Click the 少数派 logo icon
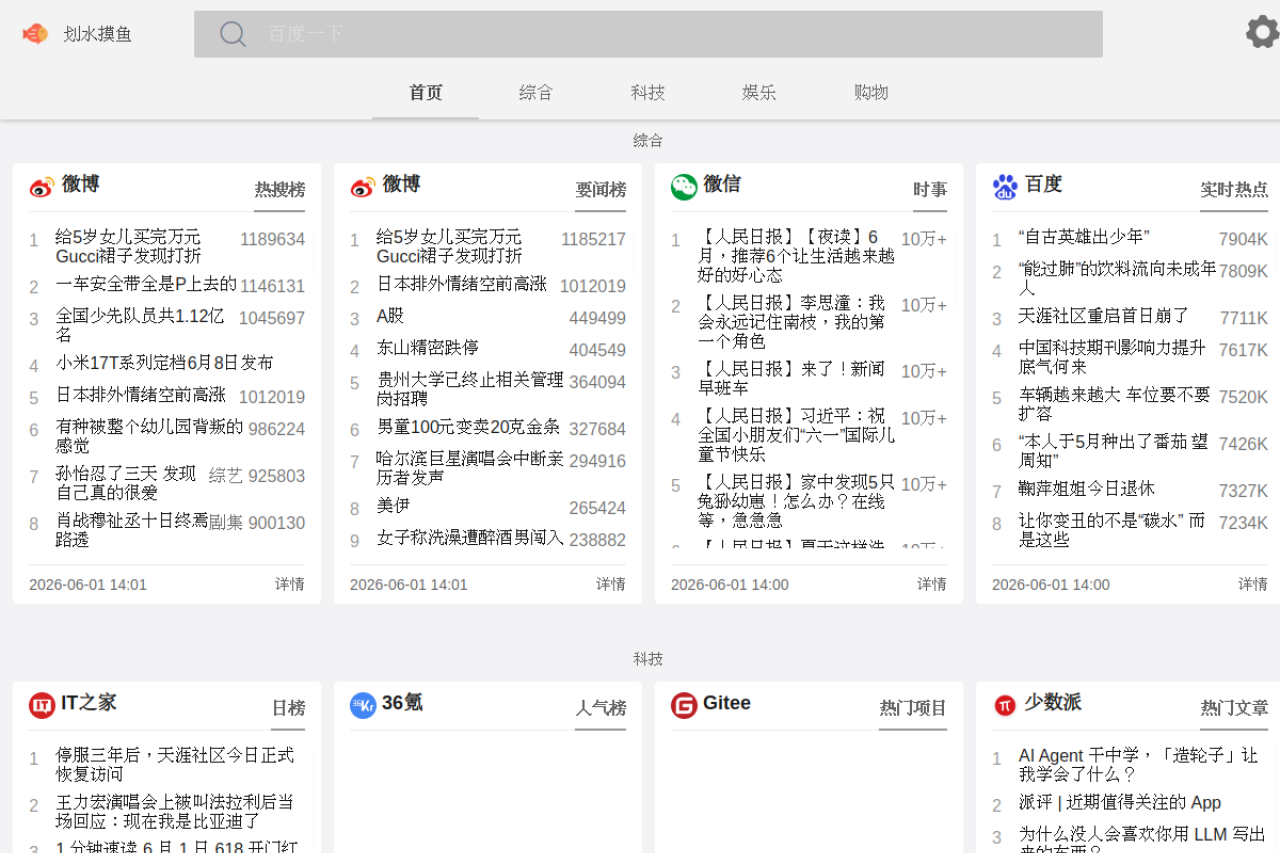1280x853 pixels. (1005, 705)
